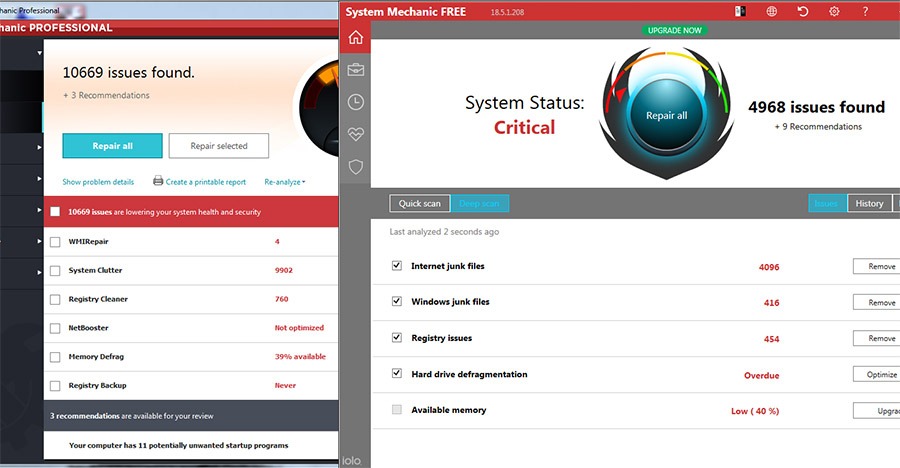Click the printer icon beside printable report
The height and width of the screenshot is (468, 900).
(158, 181)
